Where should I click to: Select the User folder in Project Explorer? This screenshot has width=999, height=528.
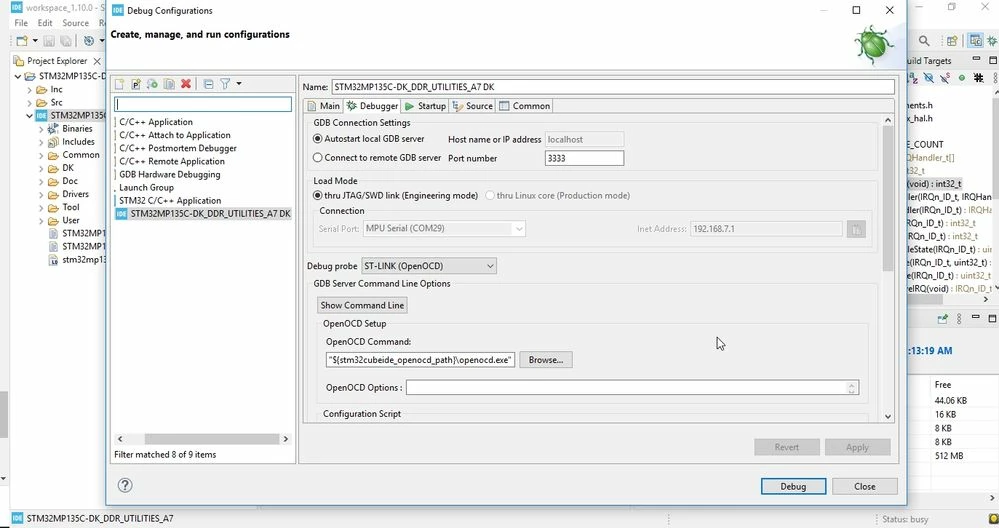(x=70, y=220)
